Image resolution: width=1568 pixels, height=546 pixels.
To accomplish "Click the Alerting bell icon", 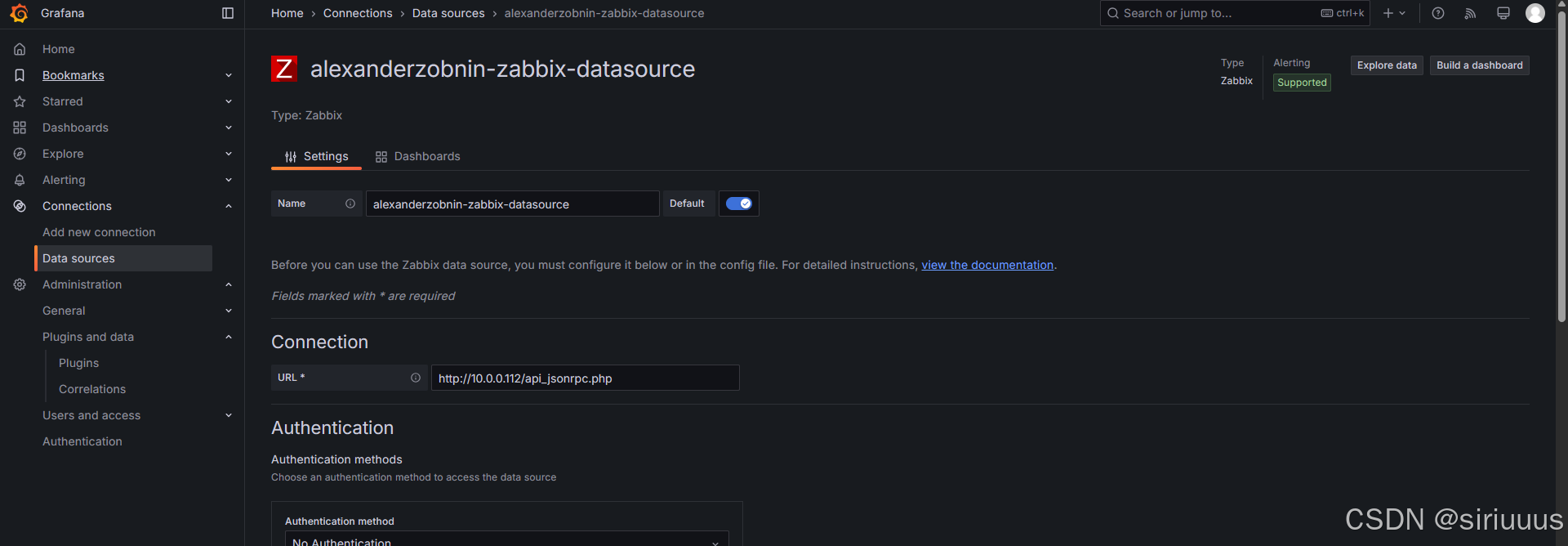I will pos(20,180).
